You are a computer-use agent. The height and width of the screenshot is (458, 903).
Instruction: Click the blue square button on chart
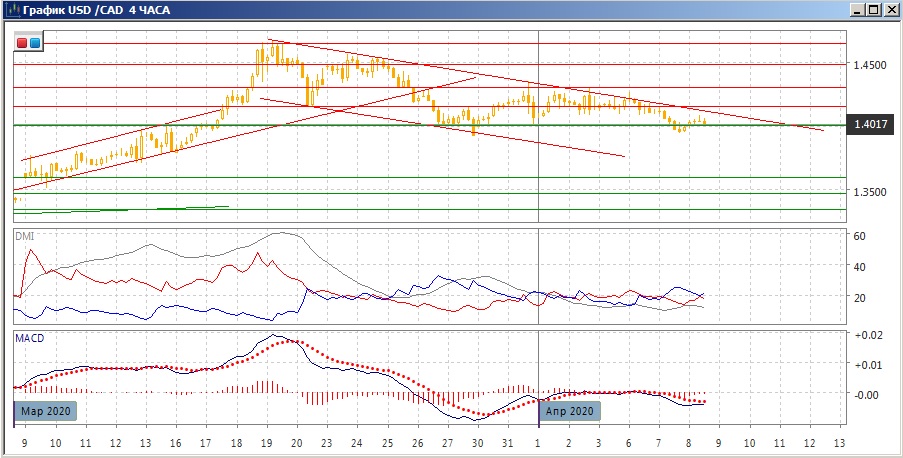coord(35,43)
